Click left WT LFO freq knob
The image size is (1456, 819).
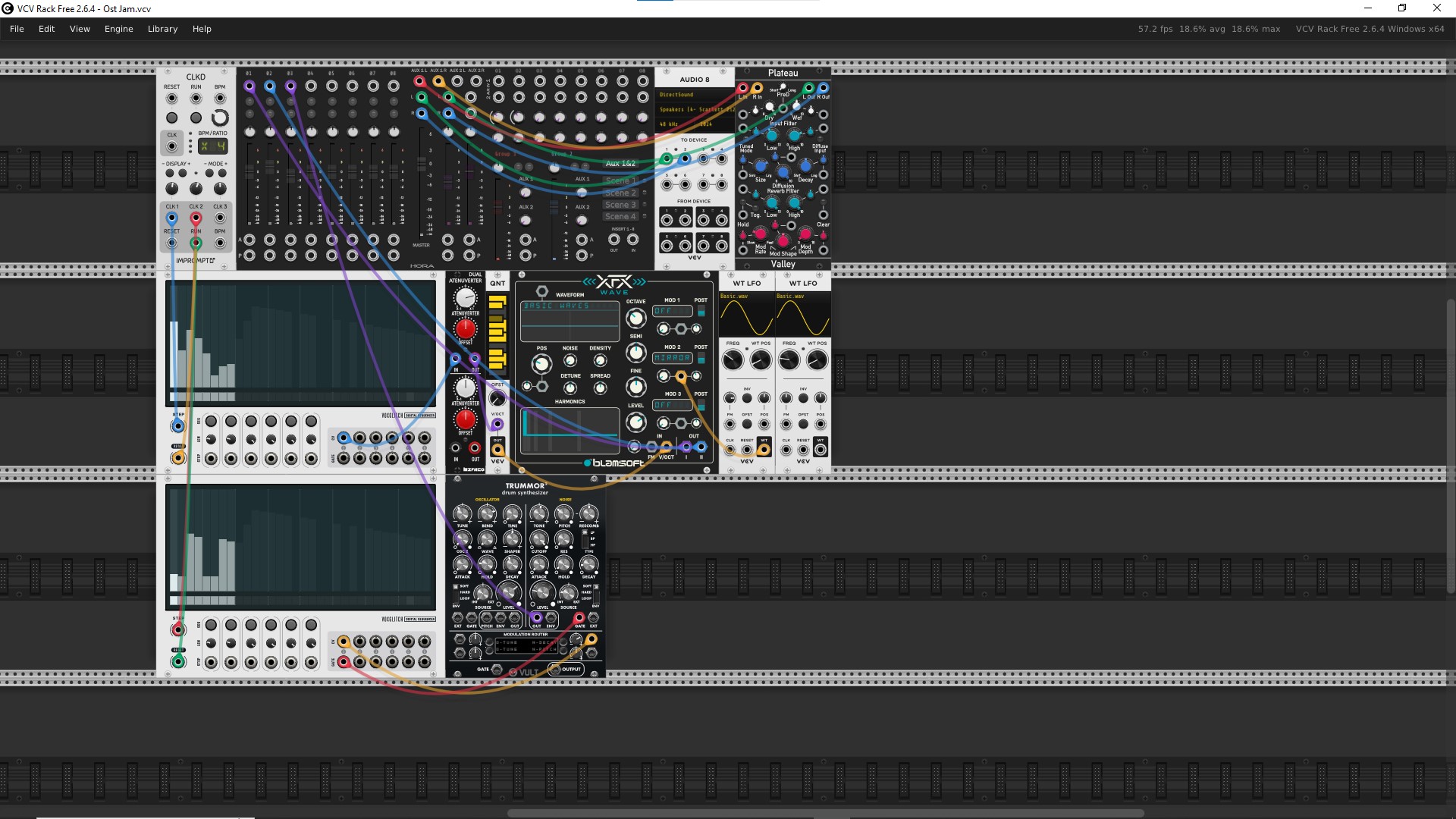click(733, 360)
